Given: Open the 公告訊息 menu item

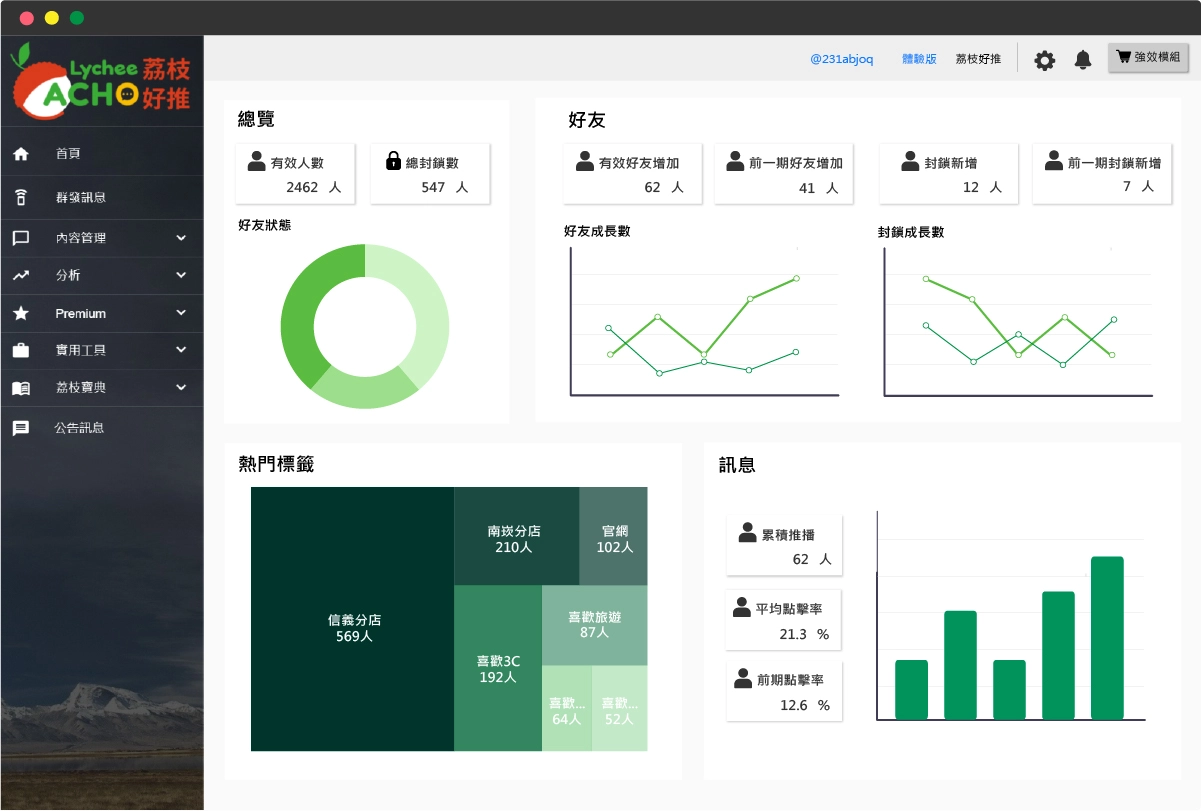Looking at the screenshot, I should pos(80,428).
